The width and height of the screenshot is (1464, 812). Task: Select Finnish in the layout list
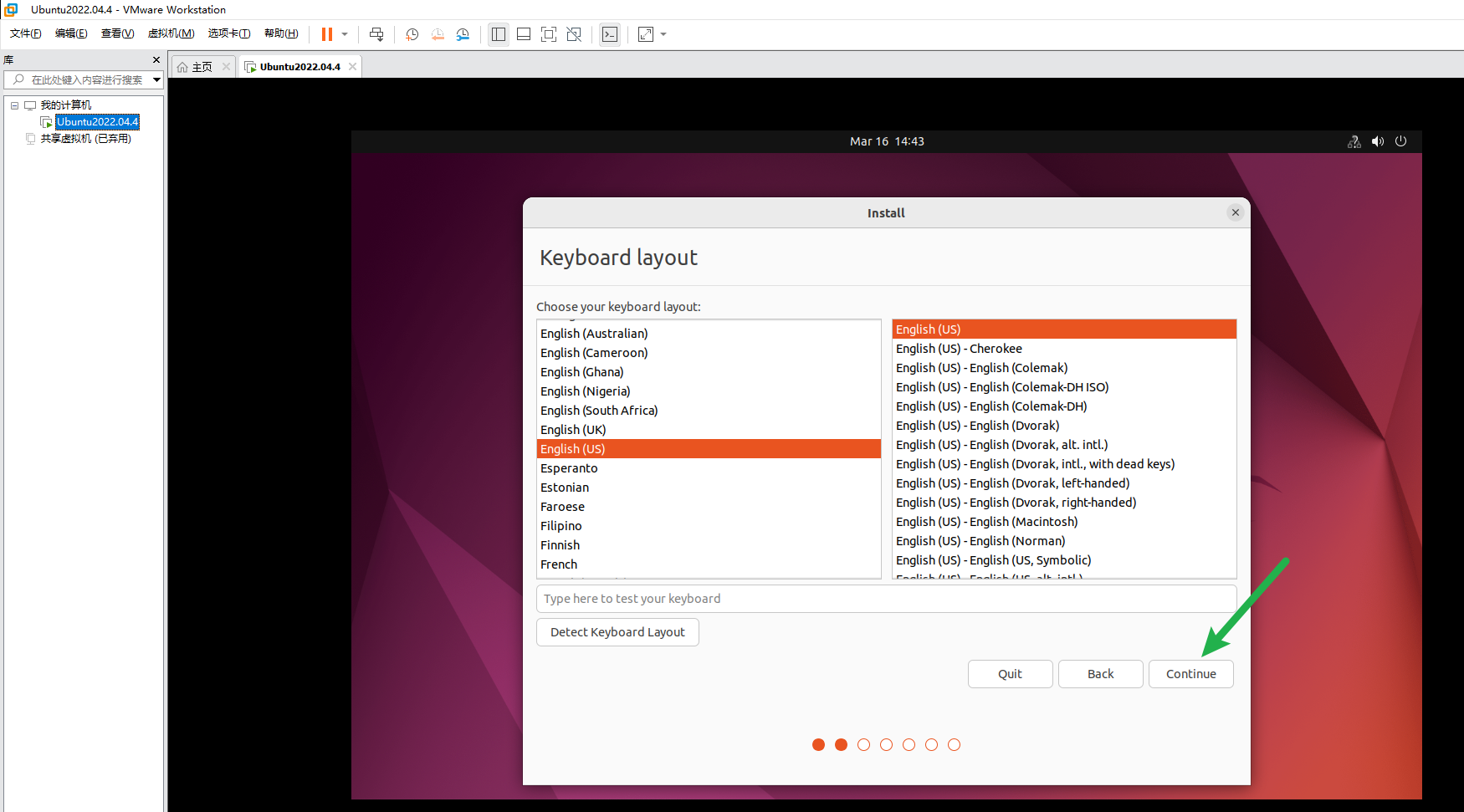click(x=709, y=545)
